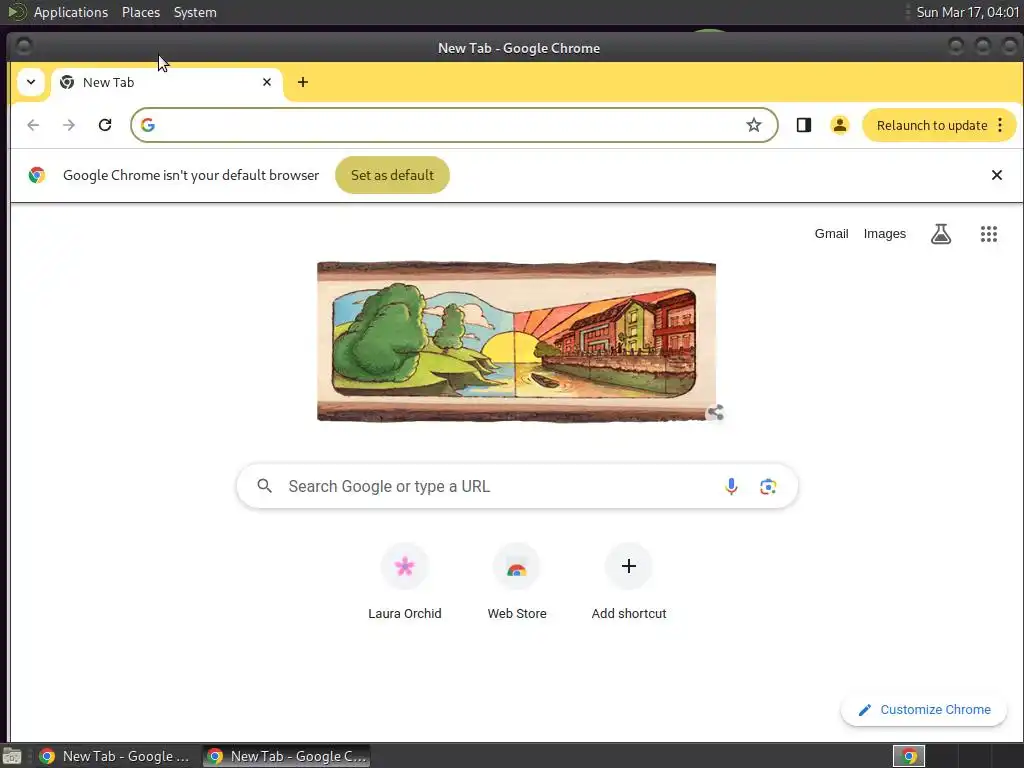Open the window menu in the title bar
This screenshot has height=768, width=1024.
point(24,46)
